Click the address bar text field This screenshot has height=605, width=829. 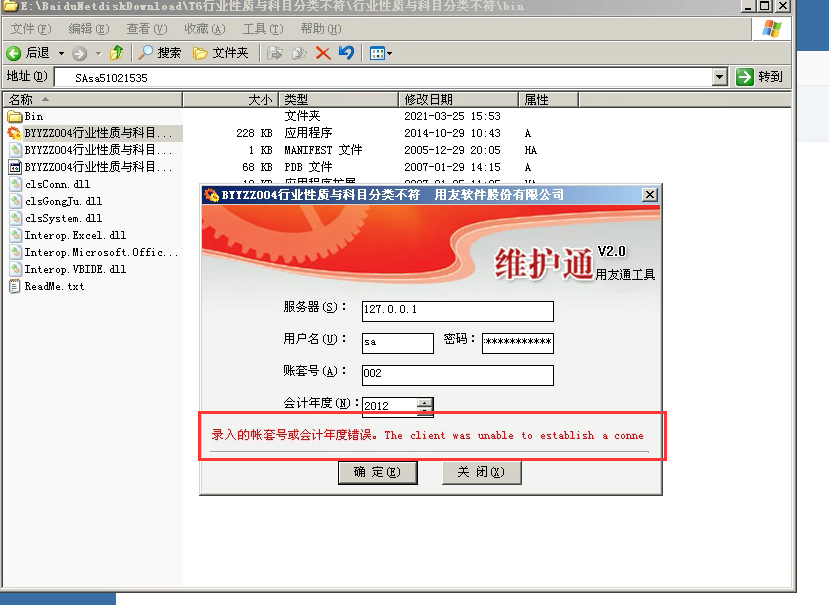click(383, 77)
